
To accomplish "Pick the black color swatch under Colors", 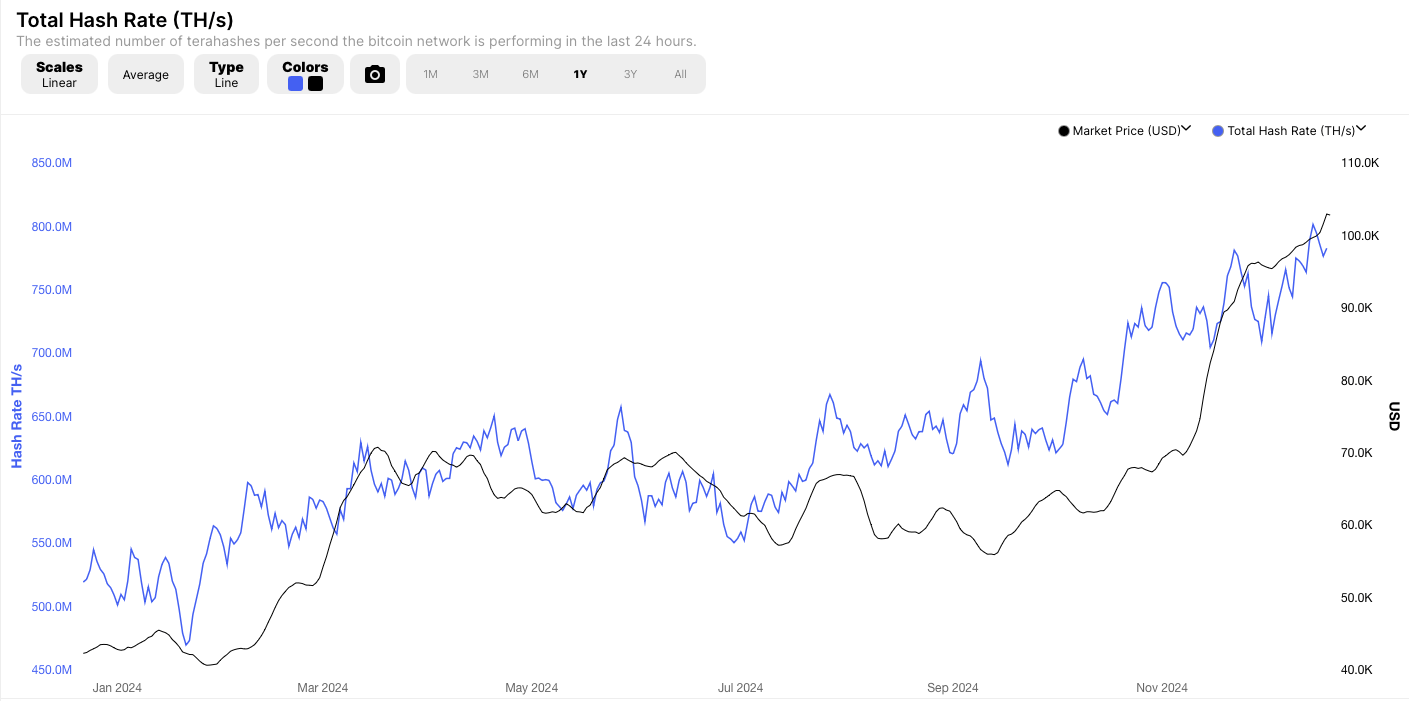I will point(316,84).
